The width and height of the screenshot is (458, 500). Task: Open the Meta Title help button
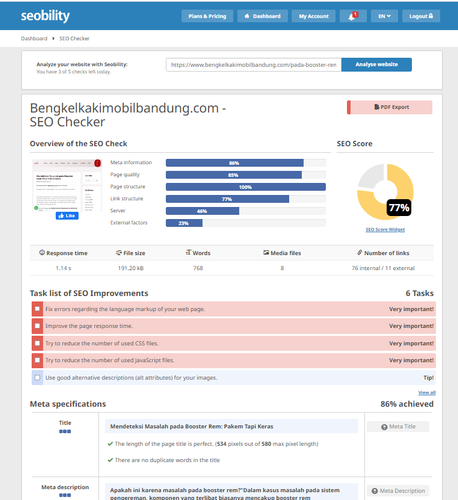398,426
